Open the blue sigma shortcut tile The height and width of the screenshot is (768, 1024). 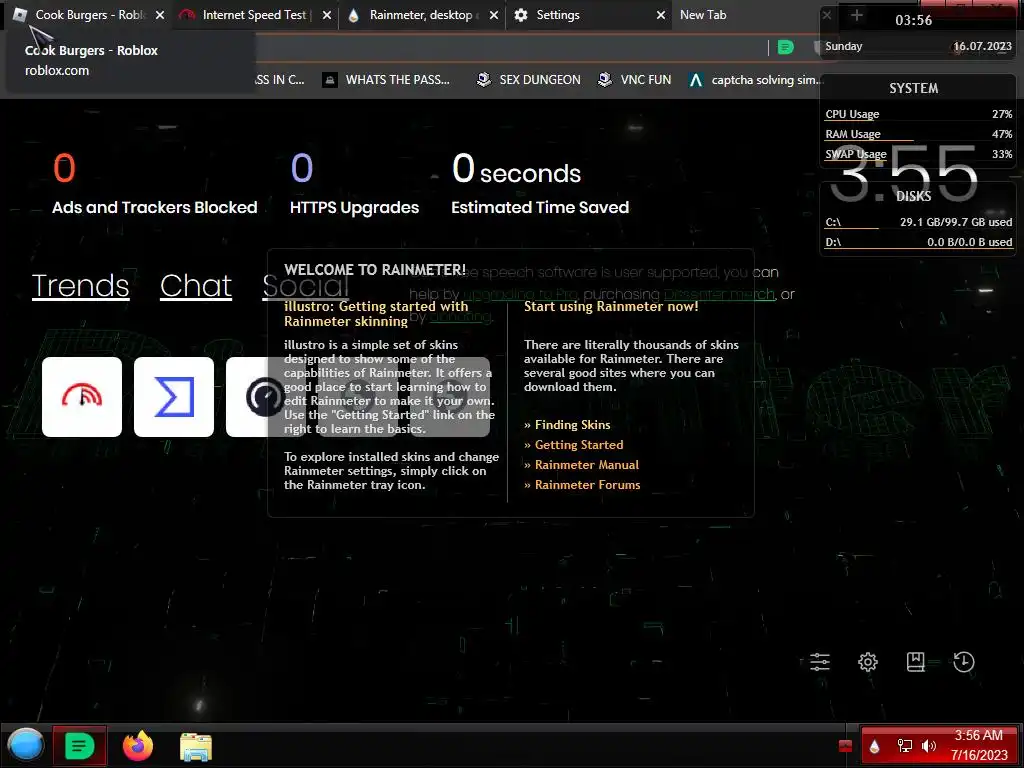click(174, 397)
